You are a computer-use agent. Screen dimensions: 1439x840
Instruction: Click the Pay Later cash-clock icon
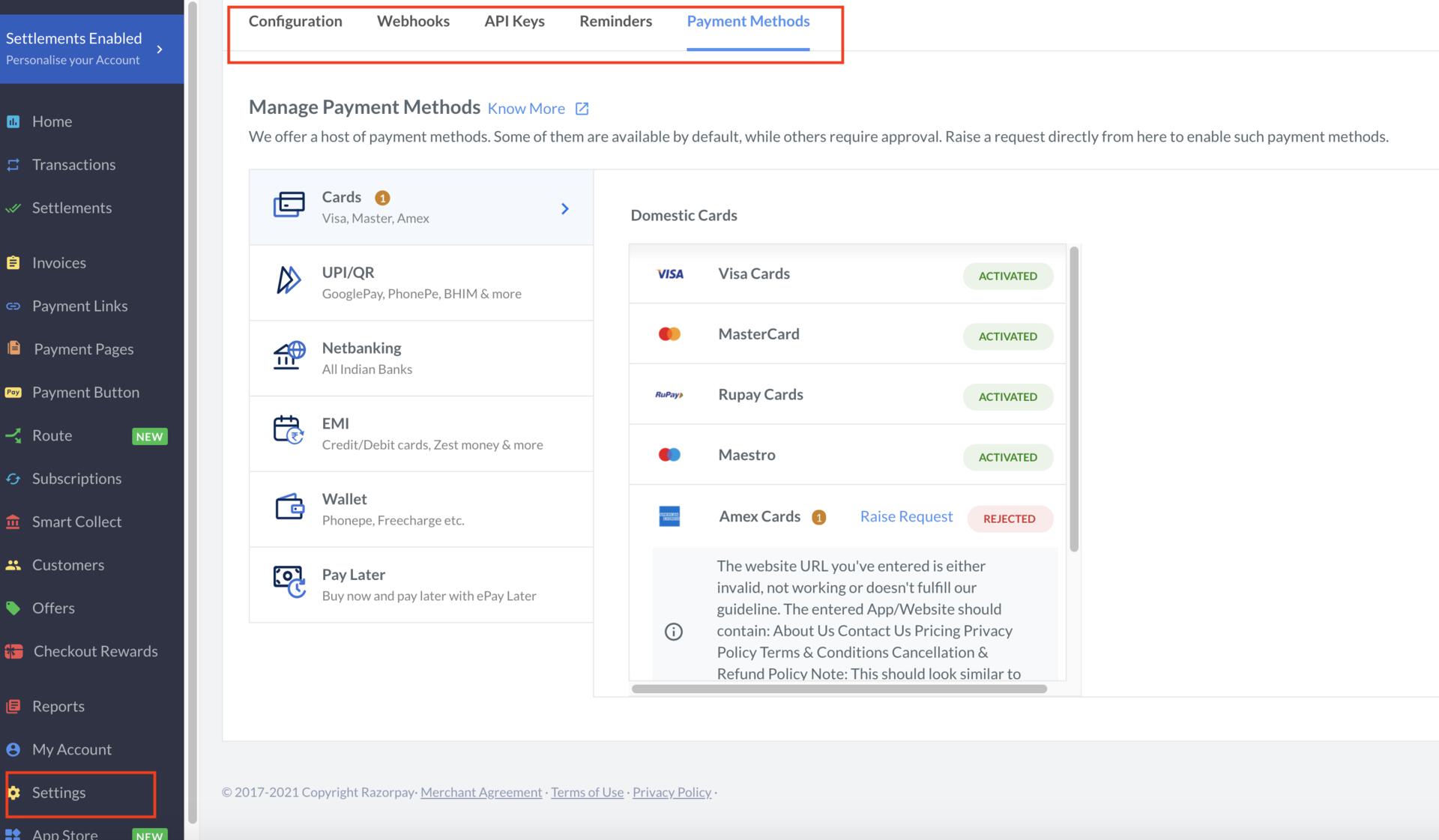tap(289, 582)
